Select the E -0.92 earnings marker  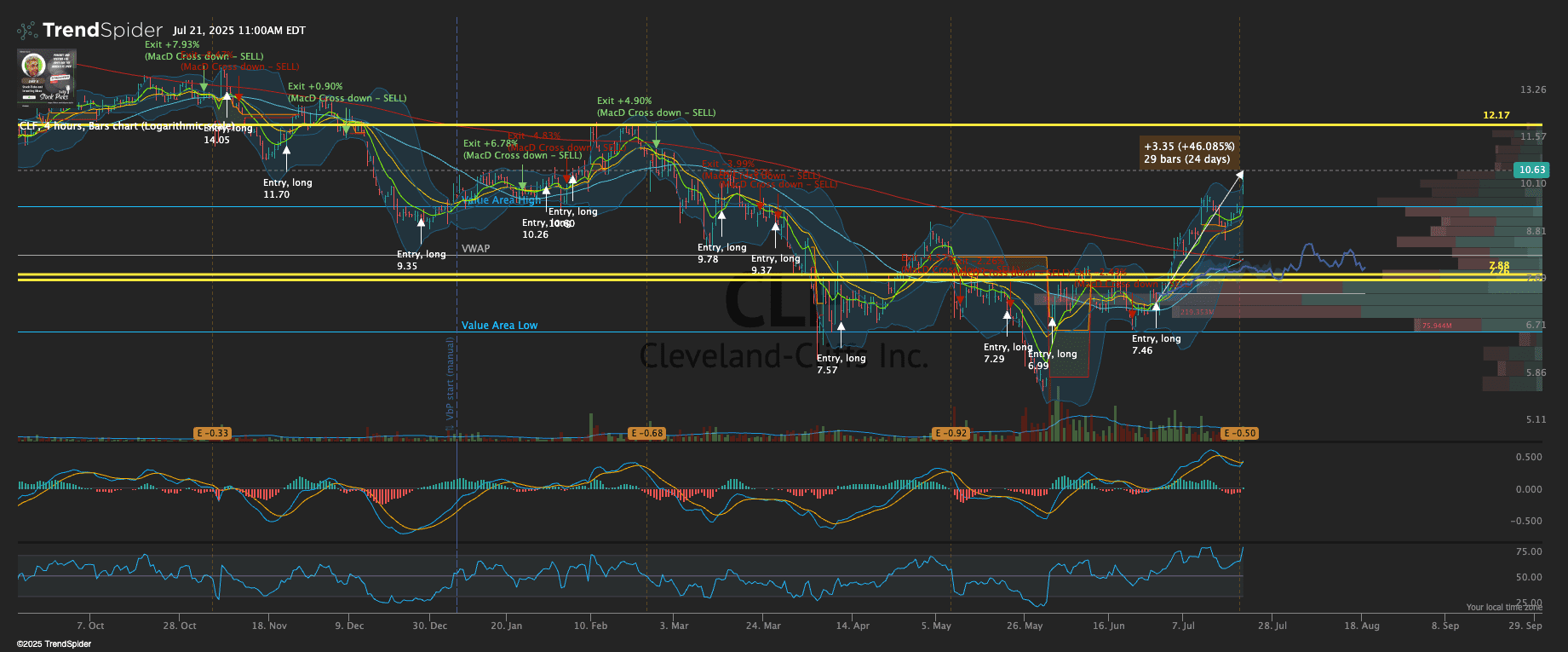[x=951, y=433]
